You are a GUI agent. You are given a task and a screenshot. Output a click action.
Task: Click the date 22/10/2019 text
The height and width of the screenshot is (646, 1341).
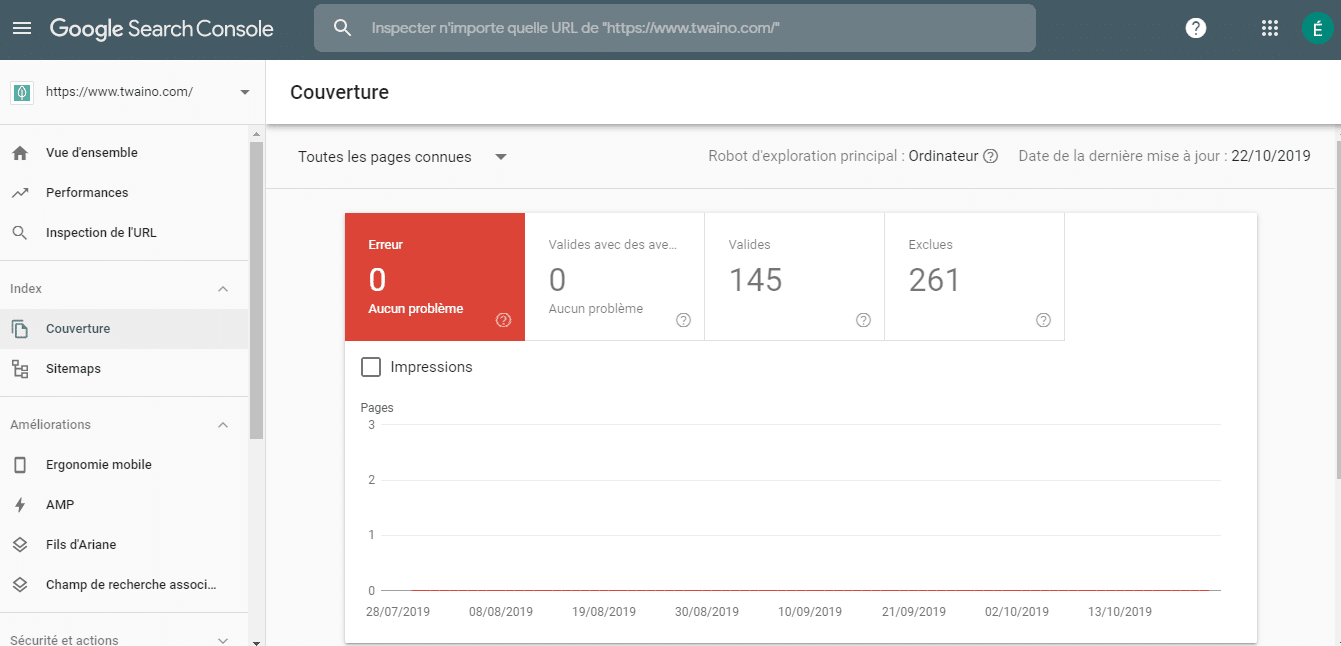[x=1270, y=156]
